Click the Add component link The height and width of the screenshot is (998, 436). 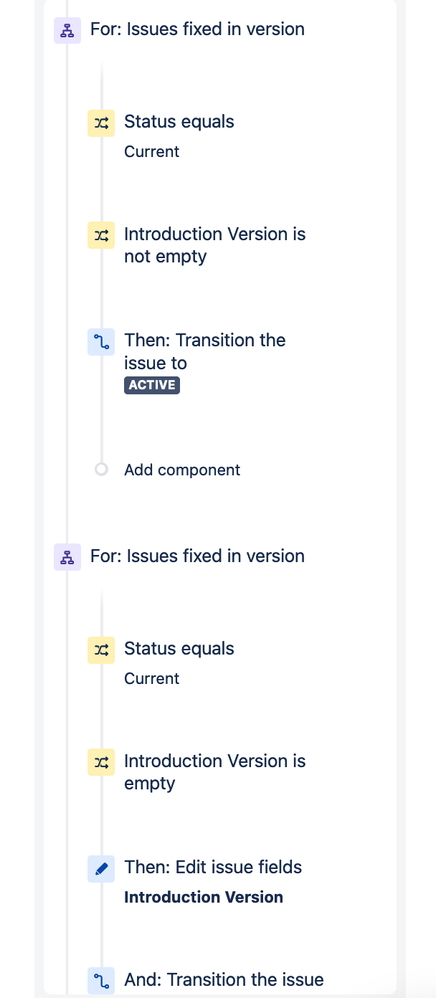tap(182, 470)
